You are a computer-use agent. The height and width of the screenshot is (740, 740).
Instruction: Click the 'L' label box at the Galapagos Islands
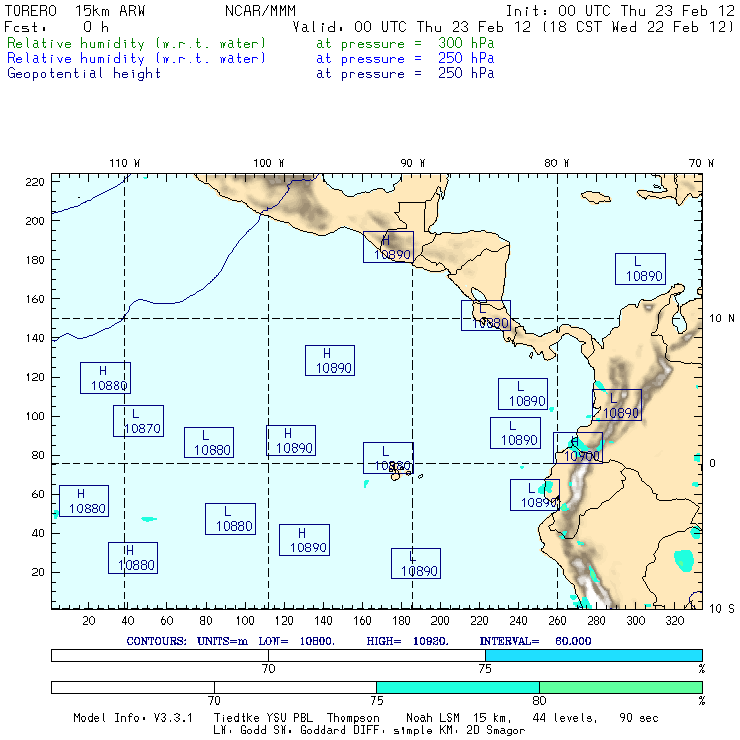pos(388,458)
